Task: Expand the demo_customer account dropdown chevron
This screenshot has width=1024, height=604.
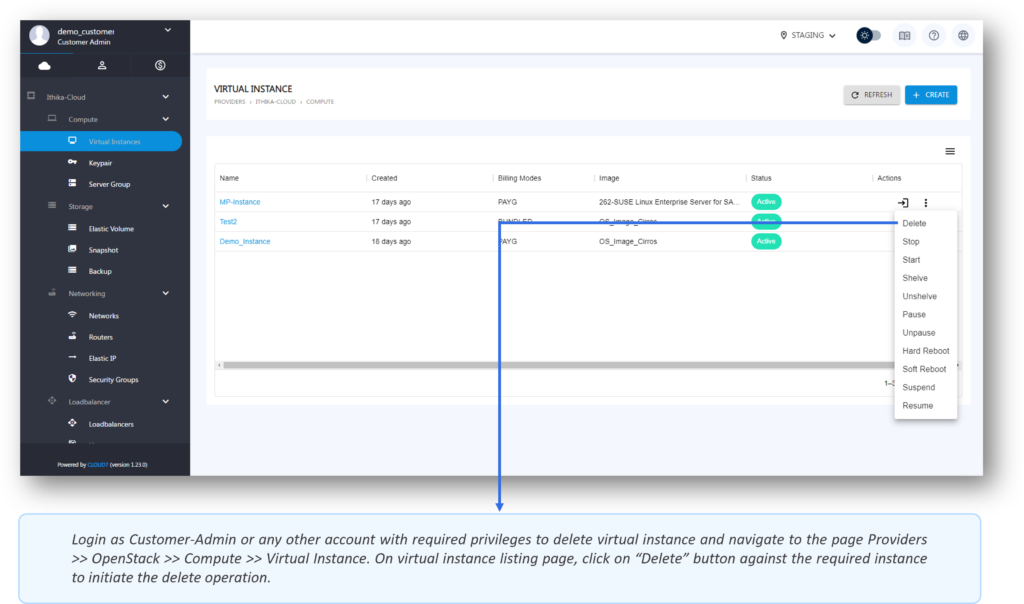Action: (x=168, y=30)
